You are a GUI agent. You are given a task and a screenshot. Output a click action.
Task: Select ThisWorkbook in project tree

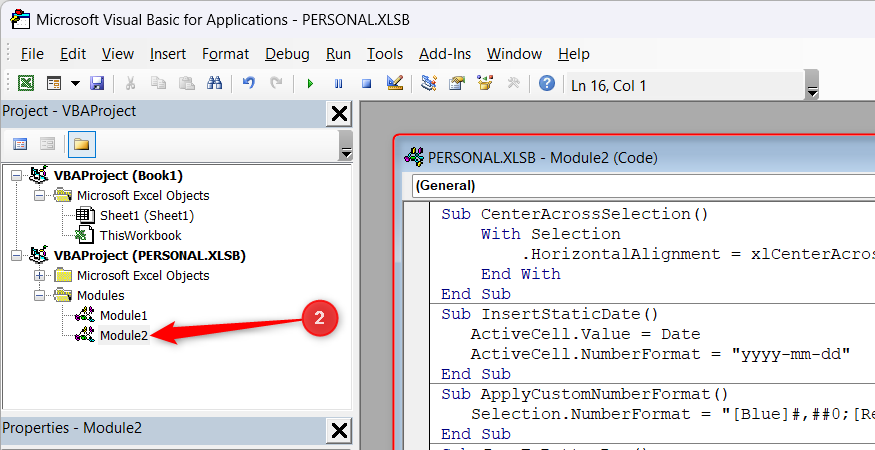141,236
